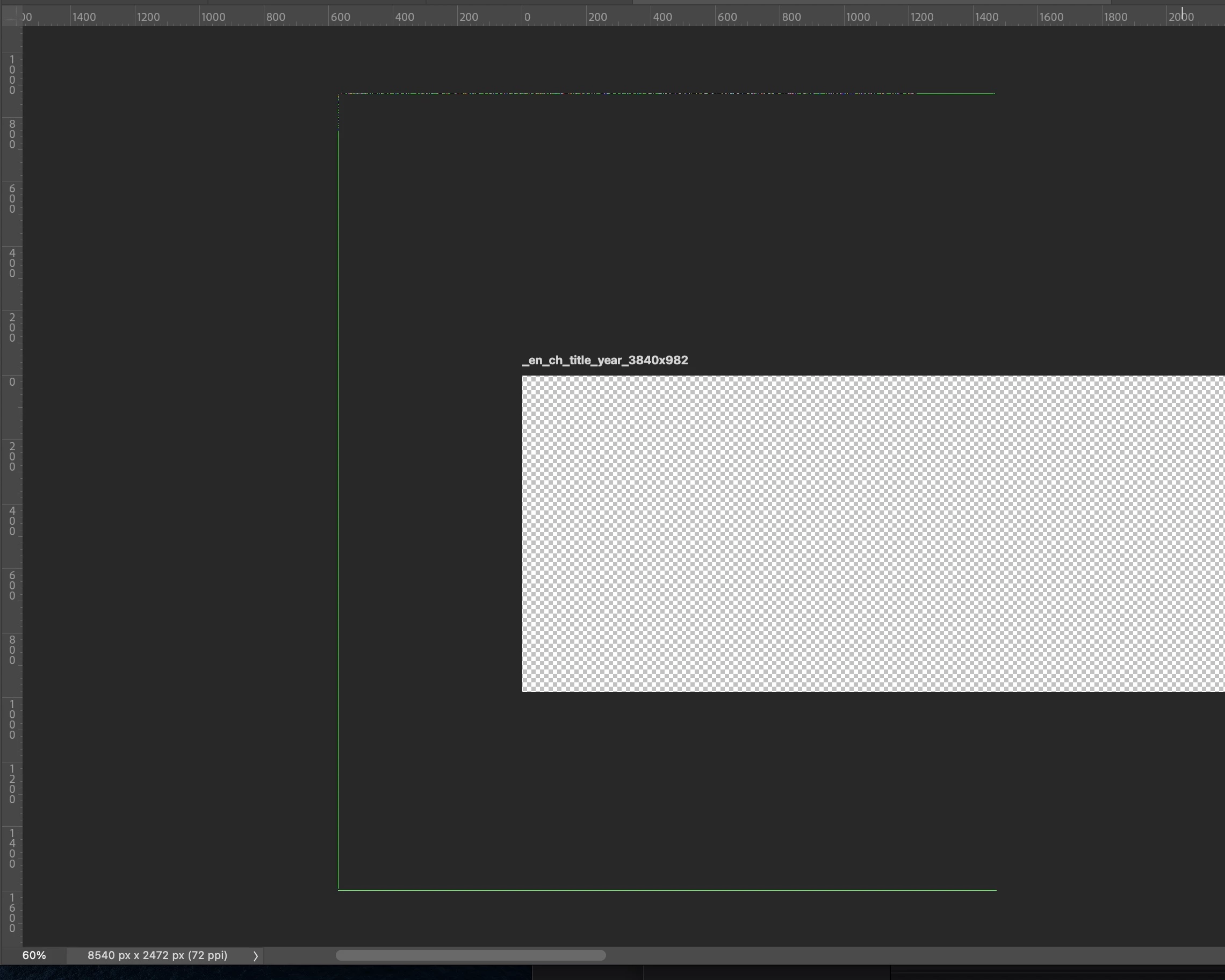Click the document size status info
1225x980 pixels.
(157, 955)
